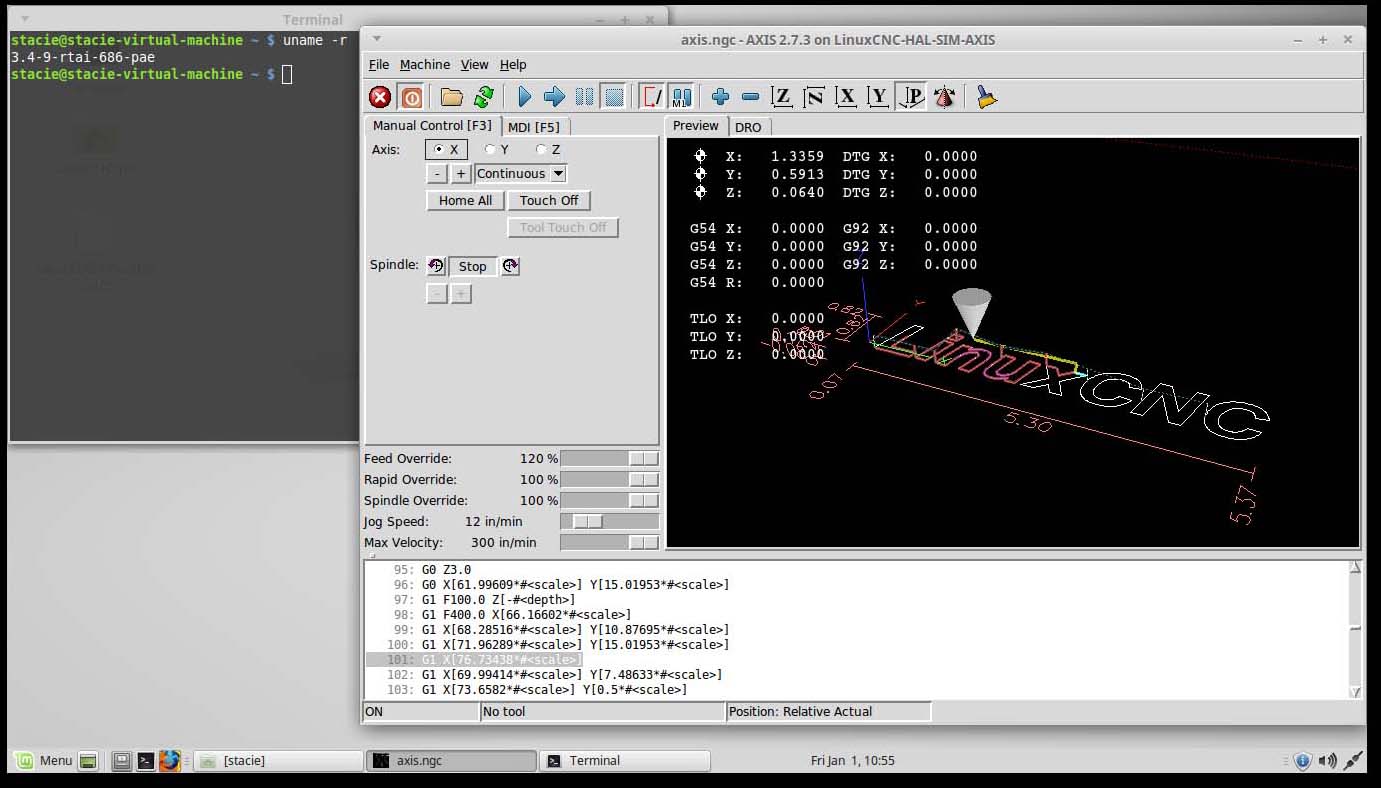Open Firefox from the taskbar
Image resolution: width=1381 pixels, height=788 pixels.
pos(170,760)
